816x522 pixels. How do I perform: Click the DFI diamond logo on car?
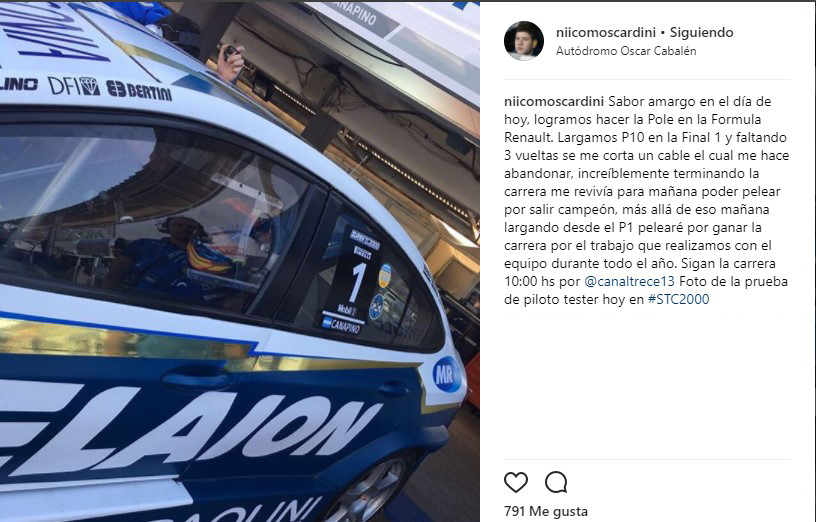[x=73, y=86]
